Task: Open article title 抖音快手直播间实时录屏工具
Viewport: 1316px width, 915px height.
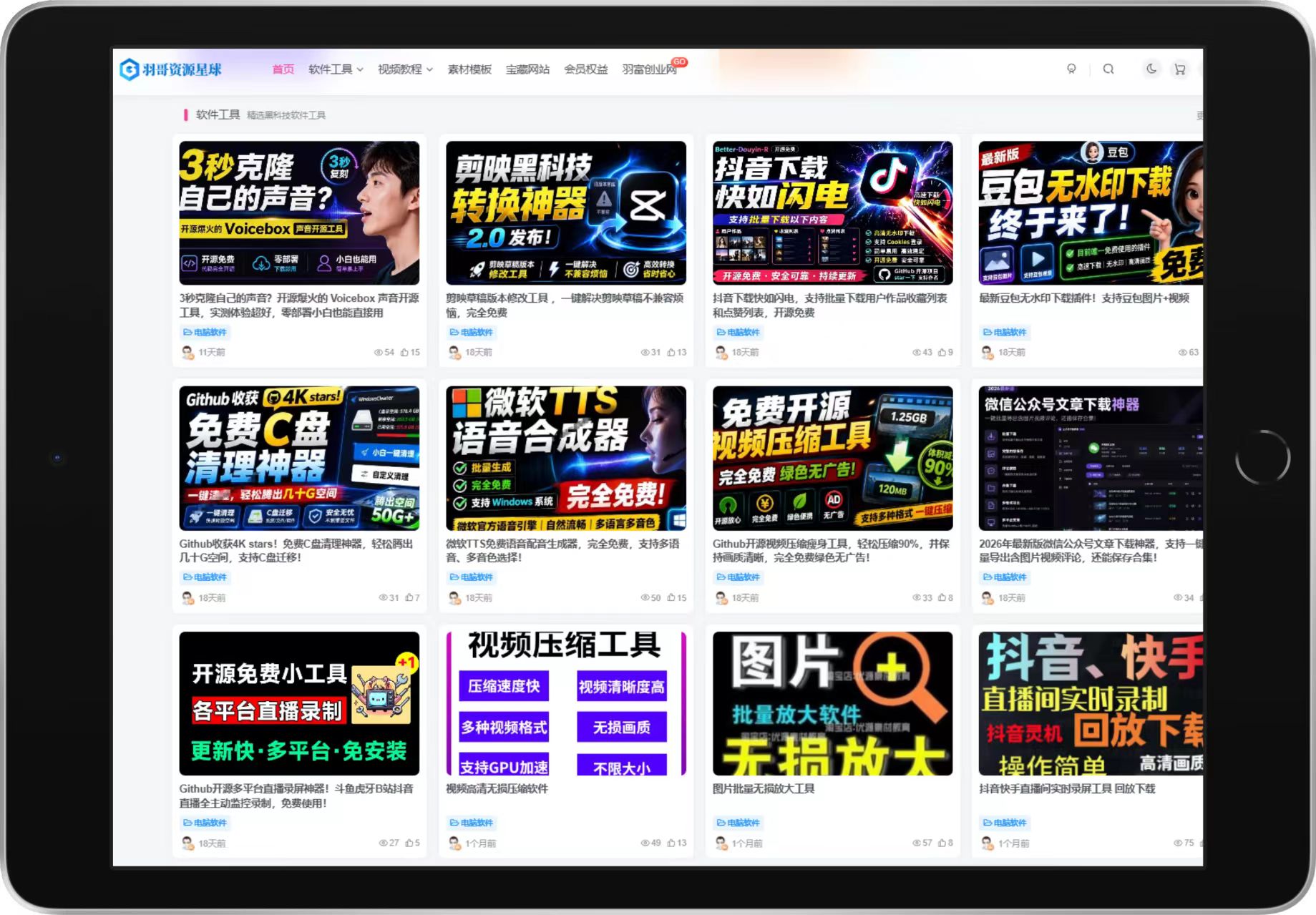Action: pos(1067,788)
